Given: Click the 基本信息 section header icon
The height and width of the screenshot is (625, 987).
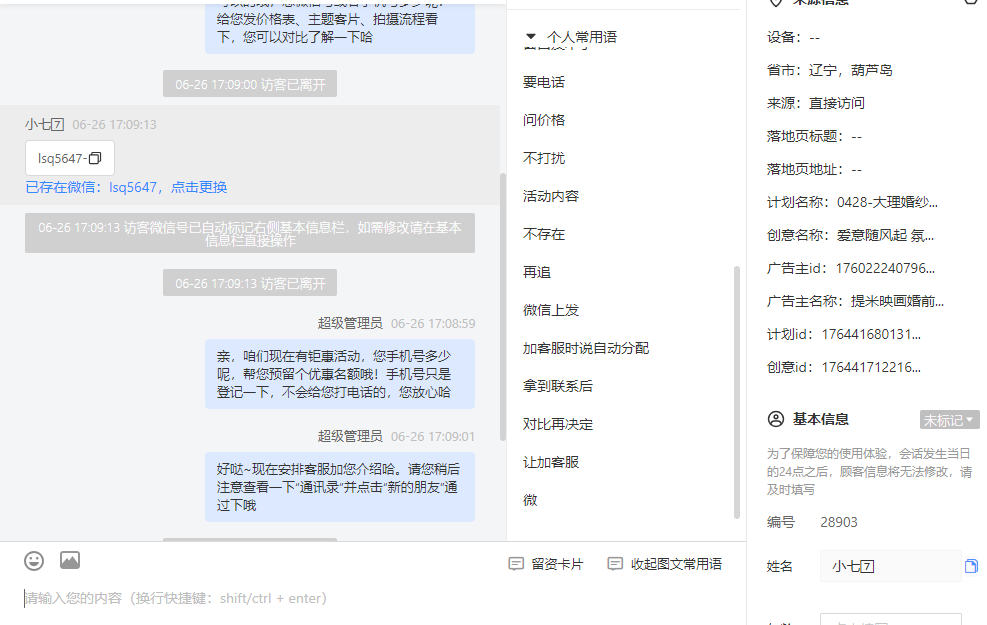Looking at the screenshot, I should point(776,419).
